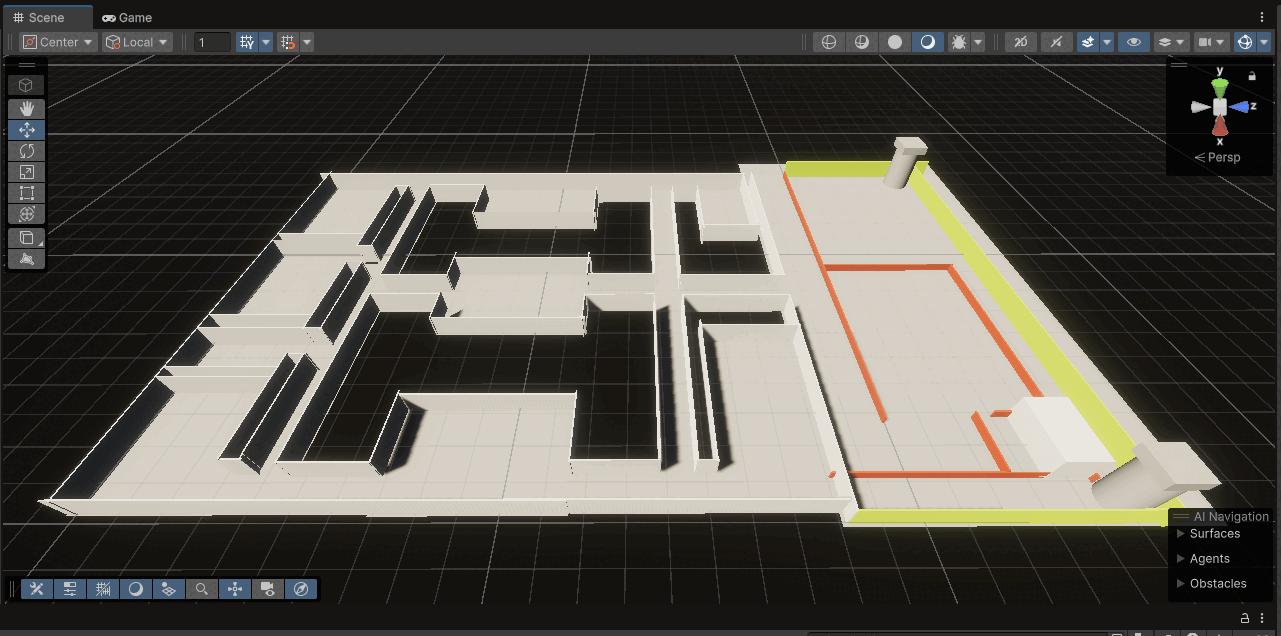This screenshot has width=1281, height=636.
Task: Click the Wireframe draw mode icon
Action: [x=828, y=42]
